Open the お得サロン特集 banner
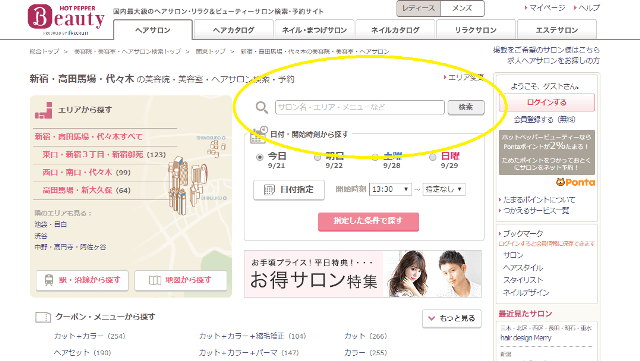This screenshot has height=361, width=640. coord(363,274)
